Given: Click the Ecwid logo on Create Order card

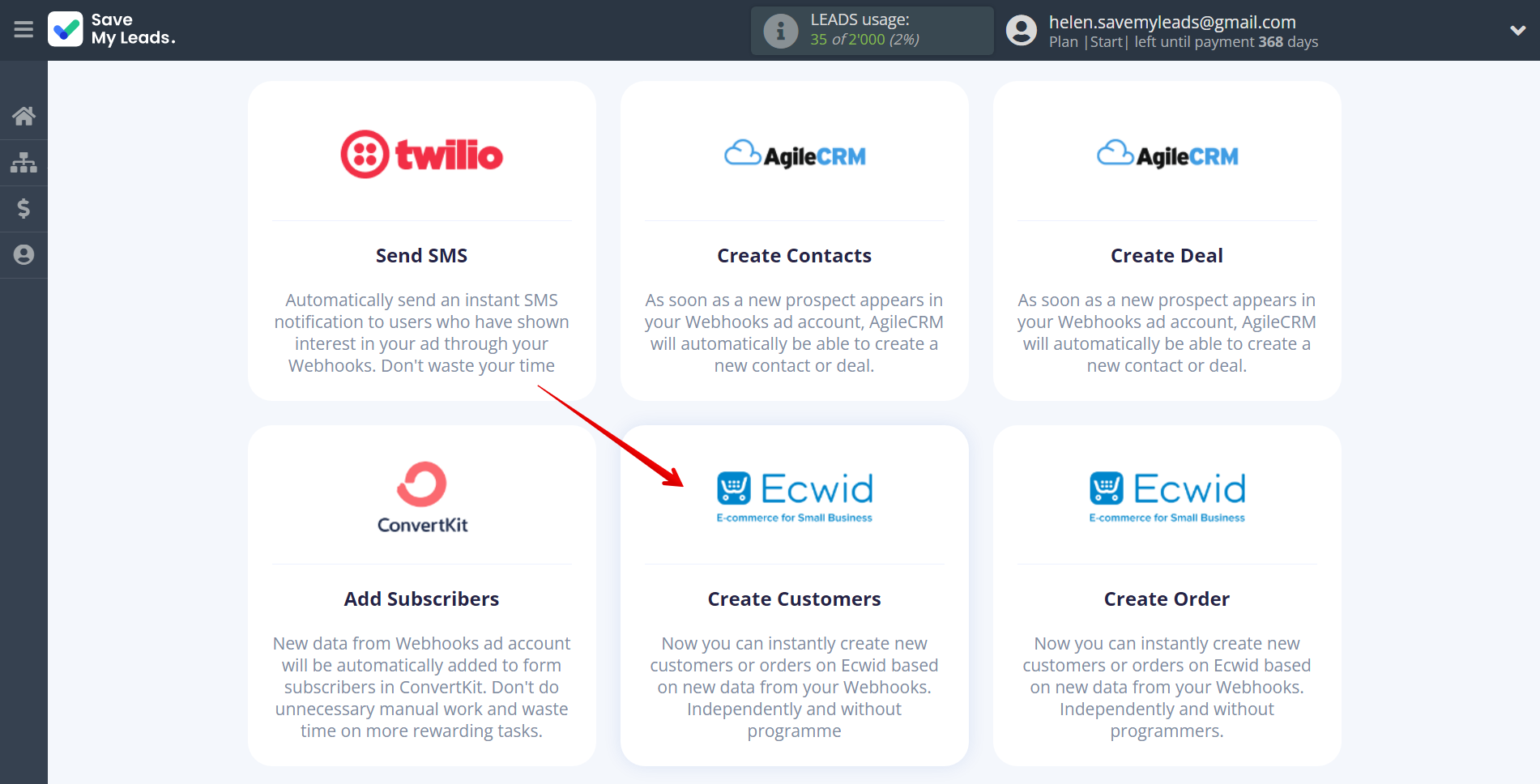Looking at the screenshot, I should [1167, 496].
